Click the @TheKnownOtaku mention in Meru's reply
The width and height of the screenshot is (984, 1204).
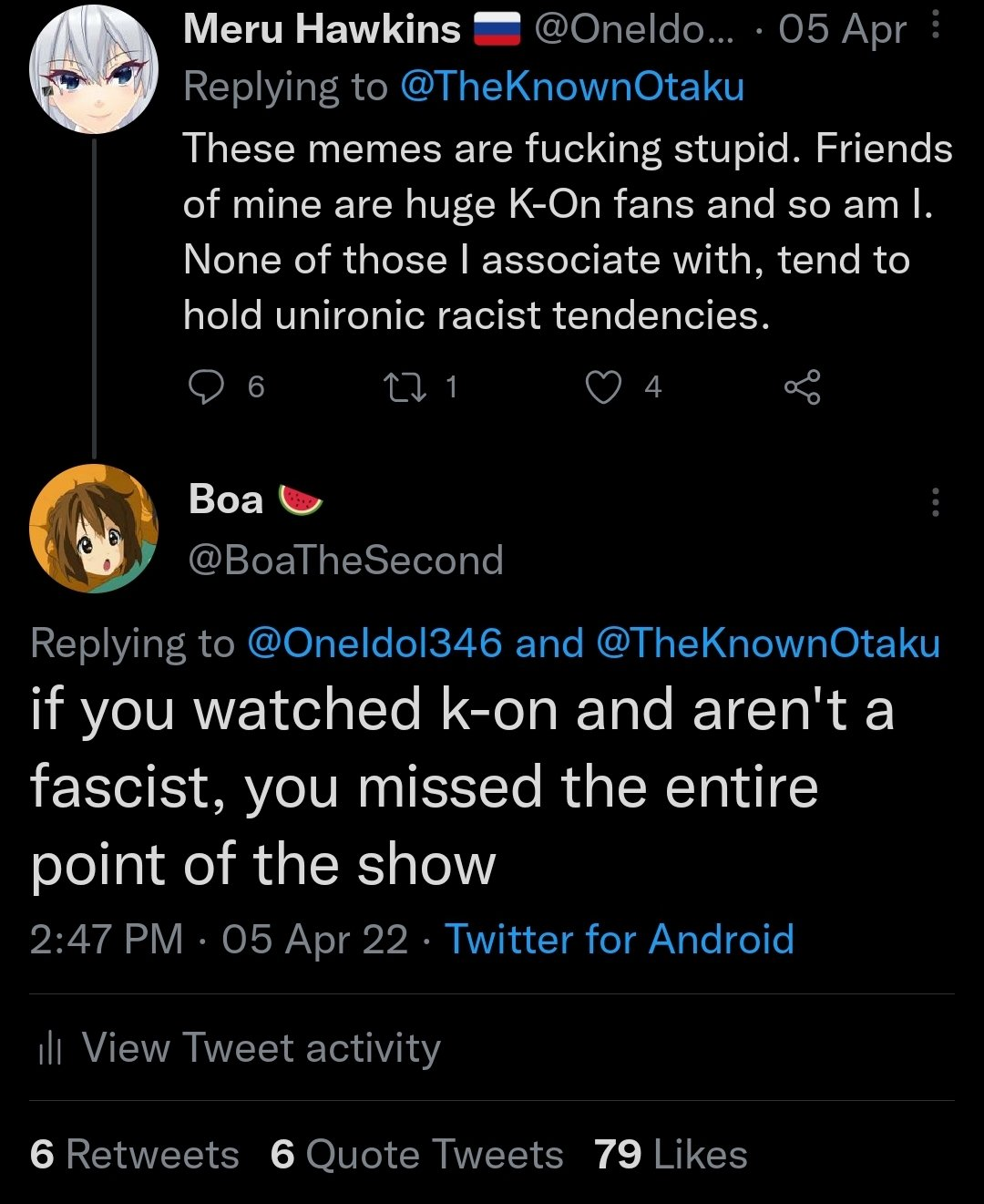571,87
